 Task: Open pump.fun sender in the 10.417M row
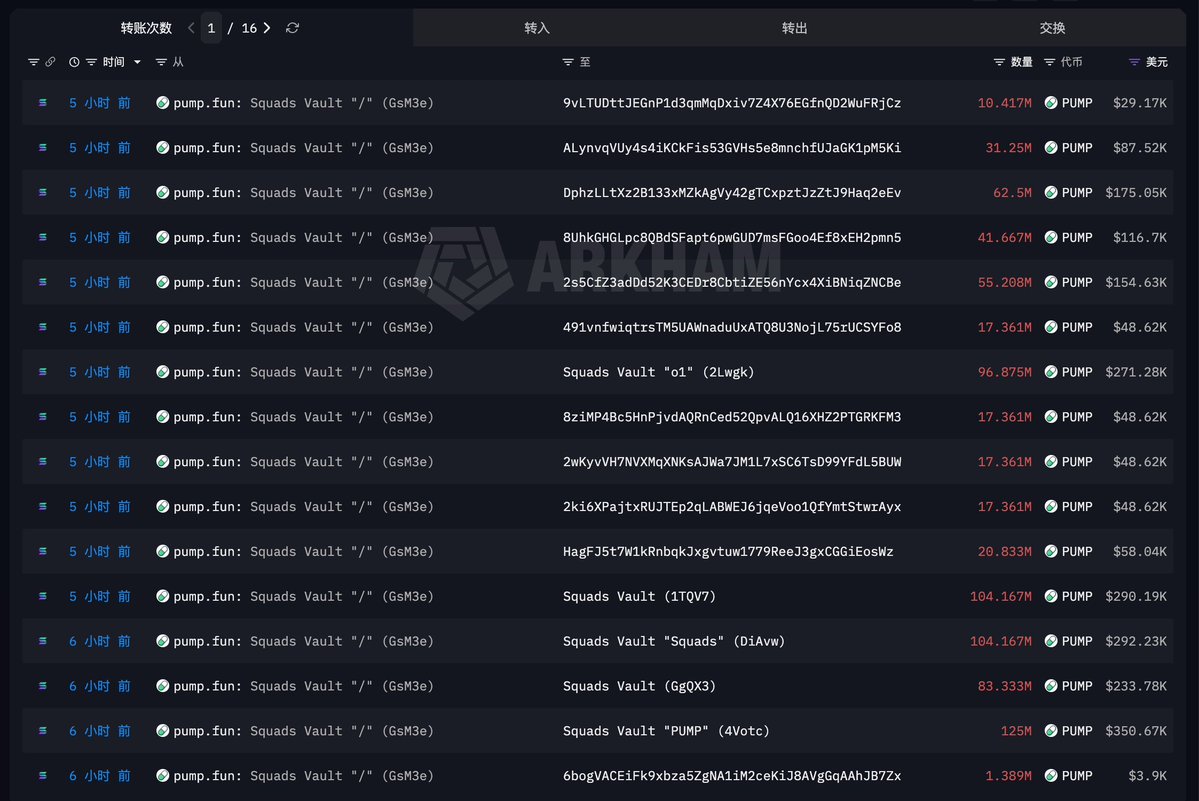(x=304, y=102)
